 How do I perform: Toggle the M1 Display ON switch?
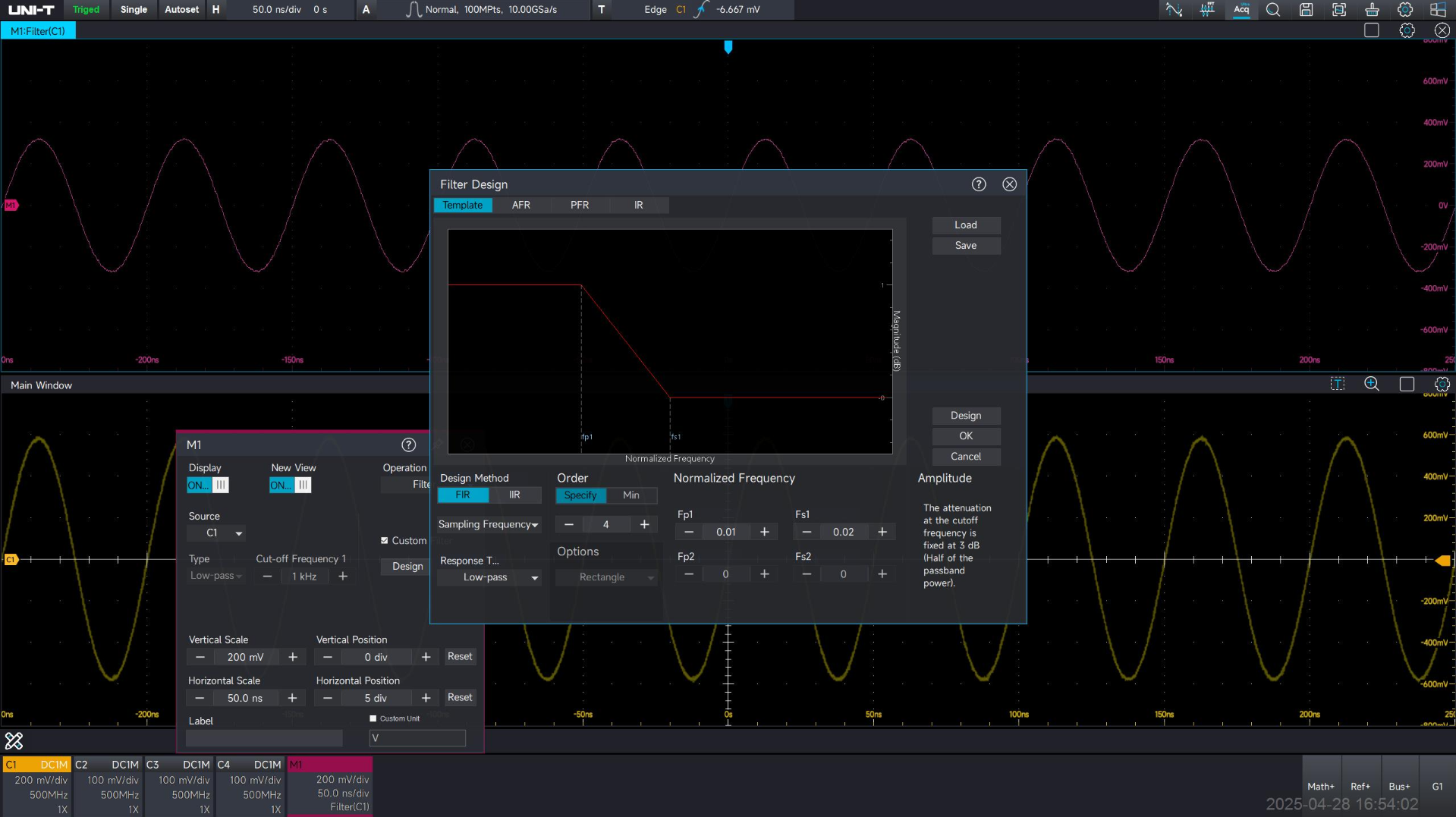(208, 485)
